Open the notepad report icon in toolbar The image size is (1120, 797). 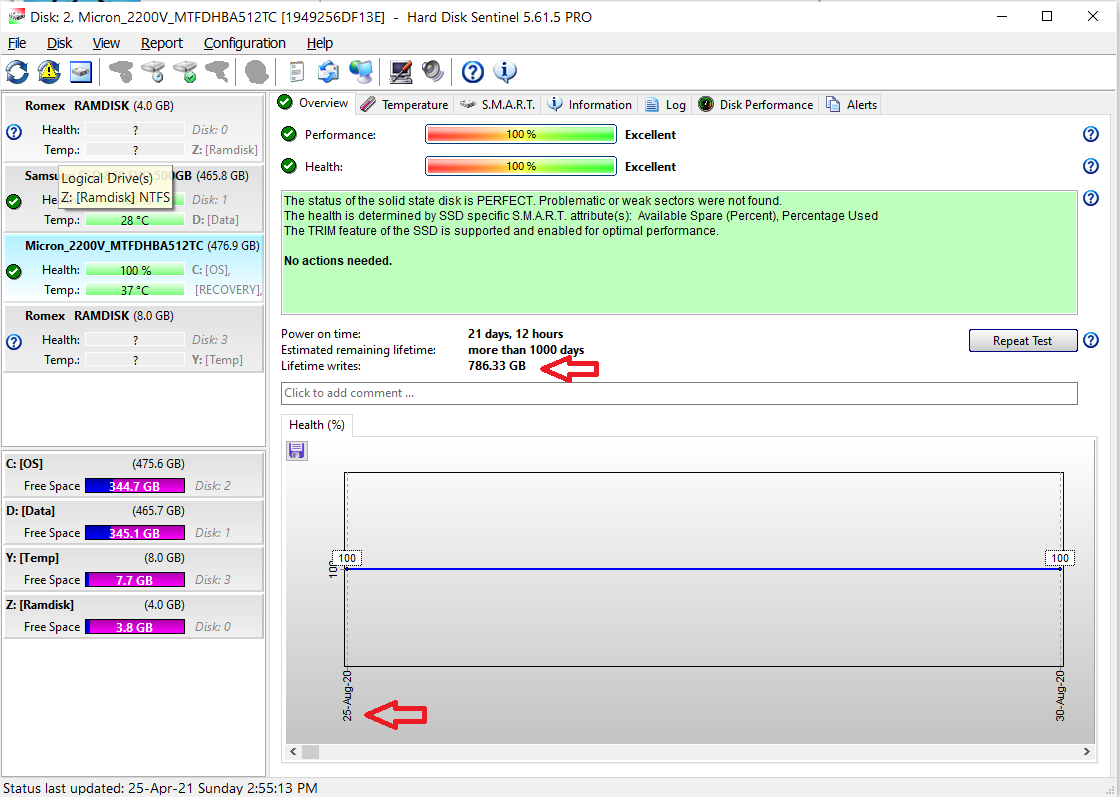point(296,71)
